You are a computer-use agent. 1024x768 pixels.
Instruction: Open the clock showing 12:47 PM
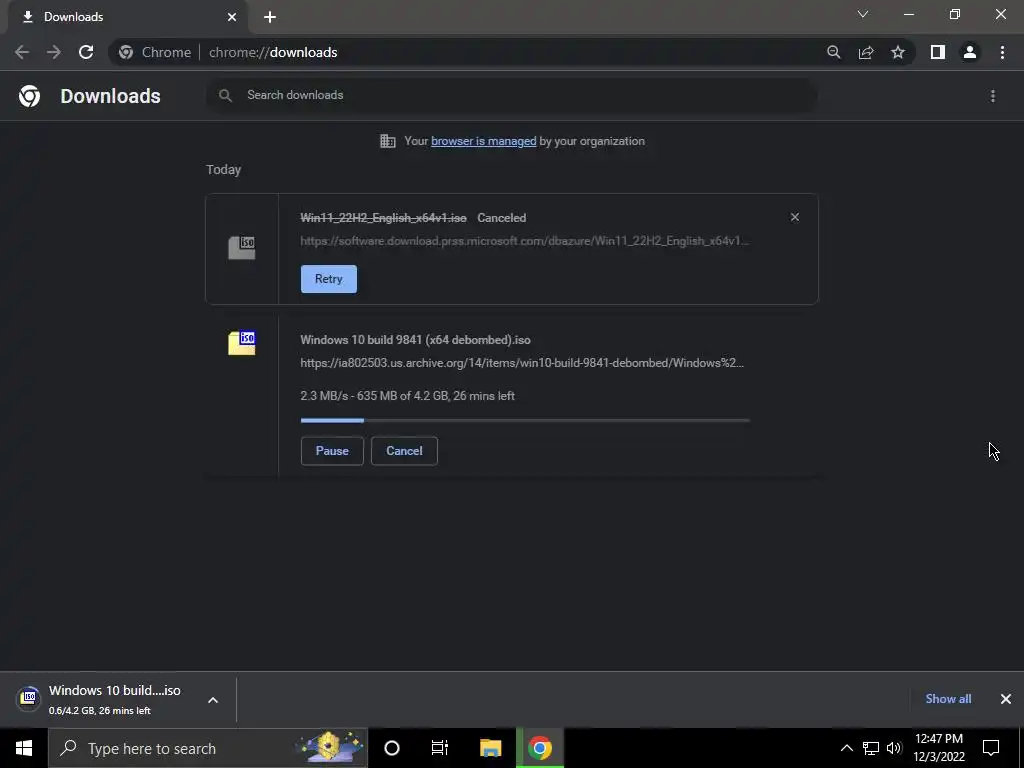pyautogui.click(x=939, y=748)
